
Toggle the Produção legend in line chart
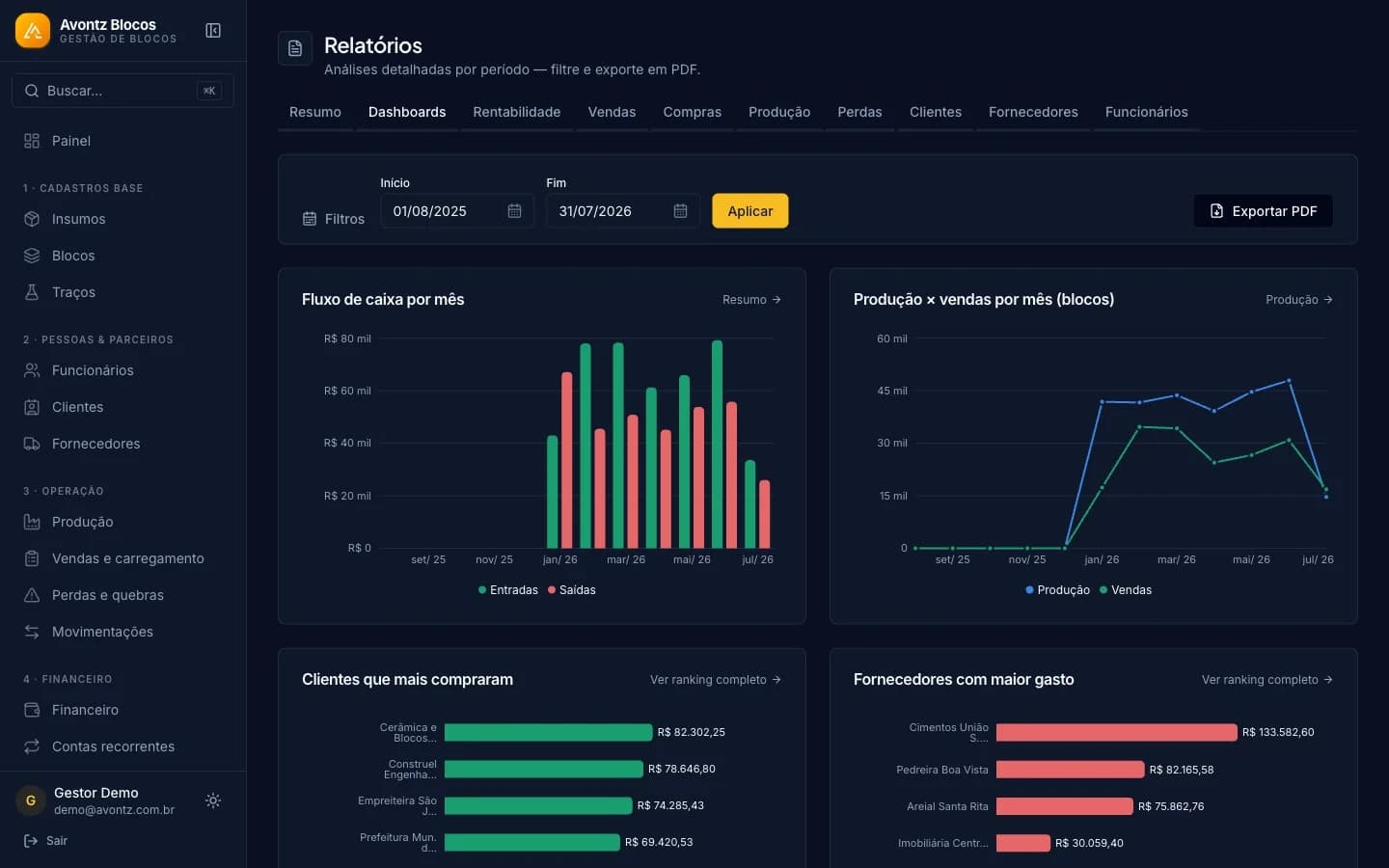tap(1057, 590)
